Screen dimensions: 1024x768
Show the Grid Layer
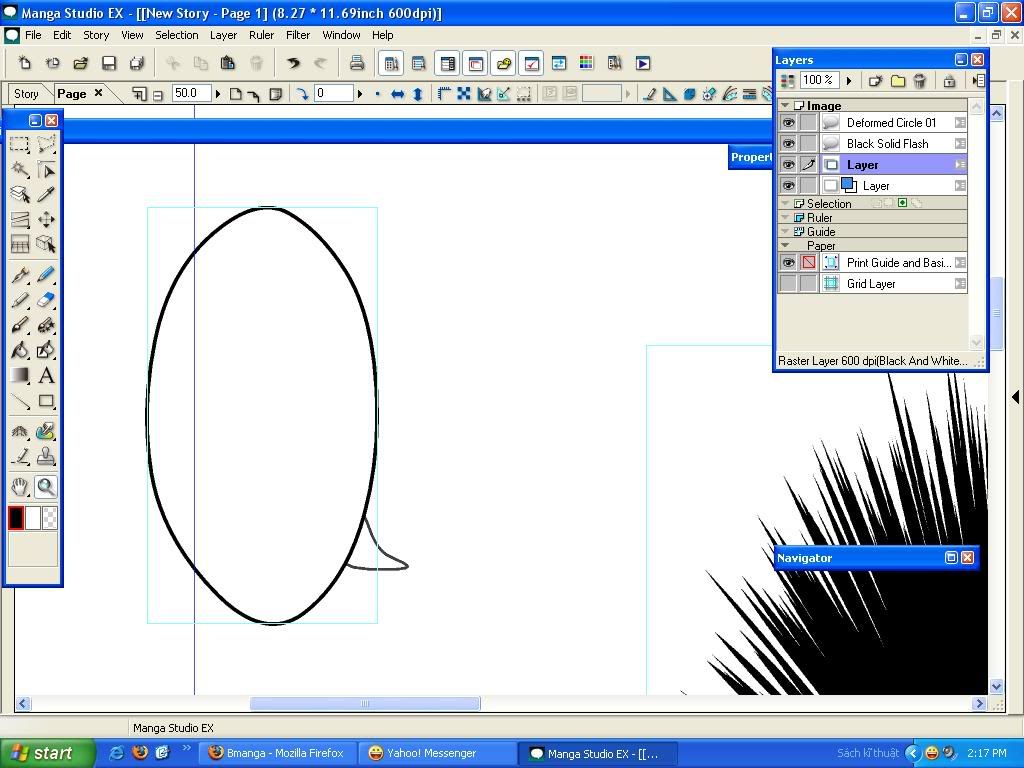[x=788, y=283]
